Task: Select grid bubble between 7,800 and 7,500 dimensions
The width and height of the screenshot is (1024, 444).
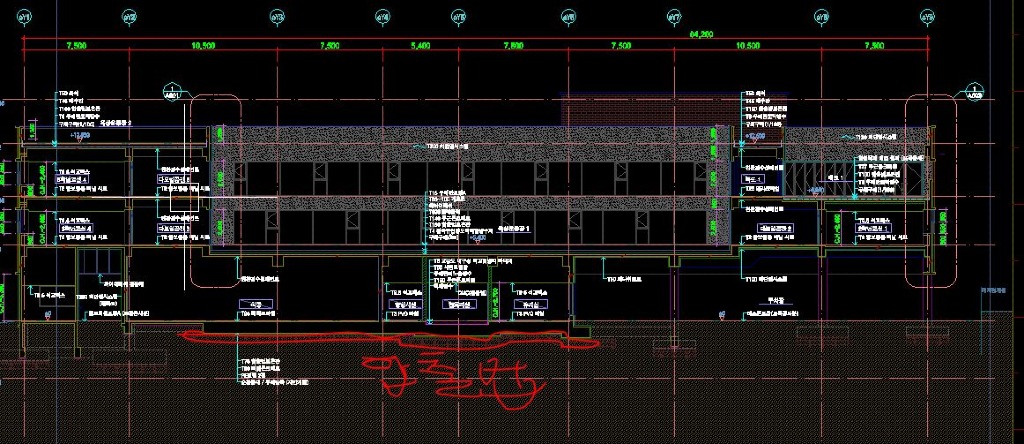Action: pos(568,18)
